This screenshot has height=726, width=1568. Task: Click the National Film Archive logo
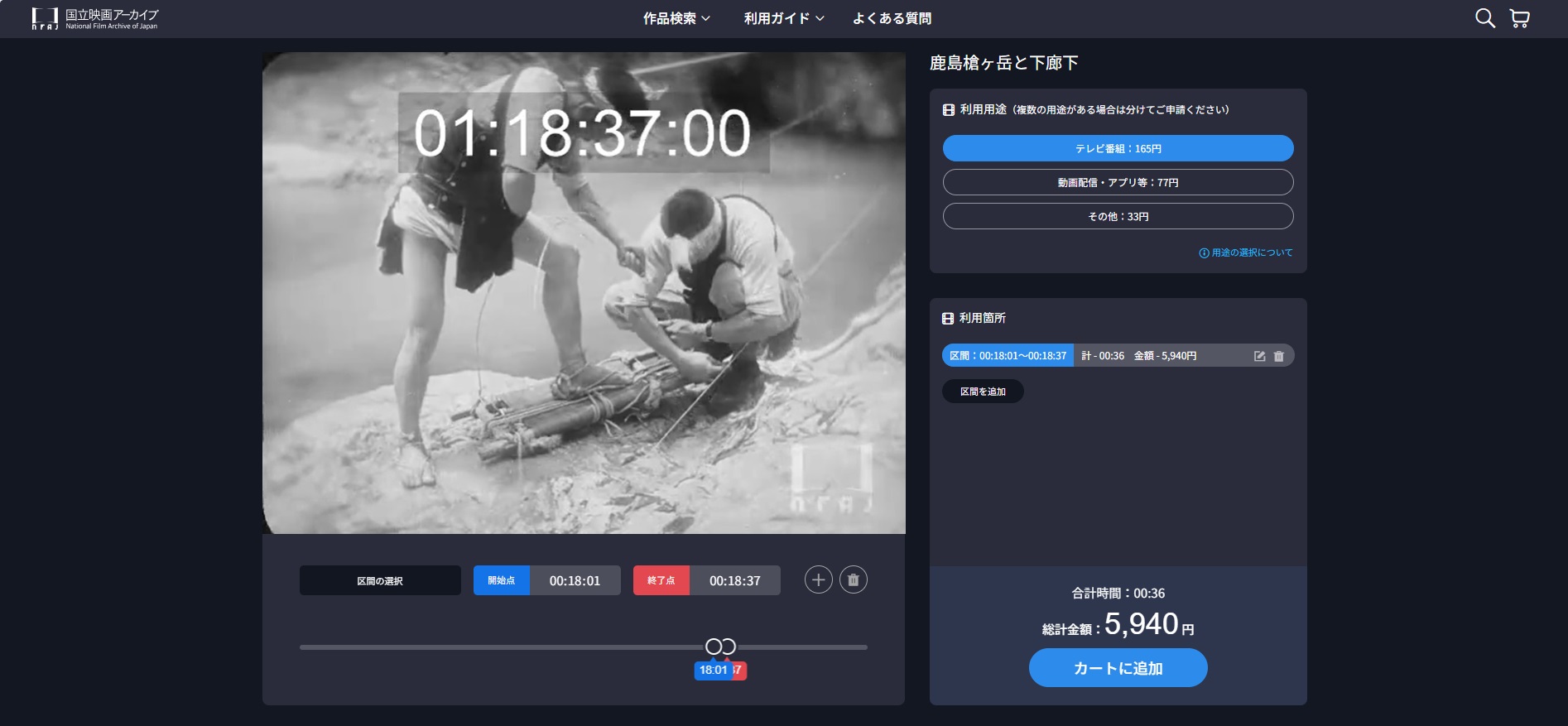(94, 18)
